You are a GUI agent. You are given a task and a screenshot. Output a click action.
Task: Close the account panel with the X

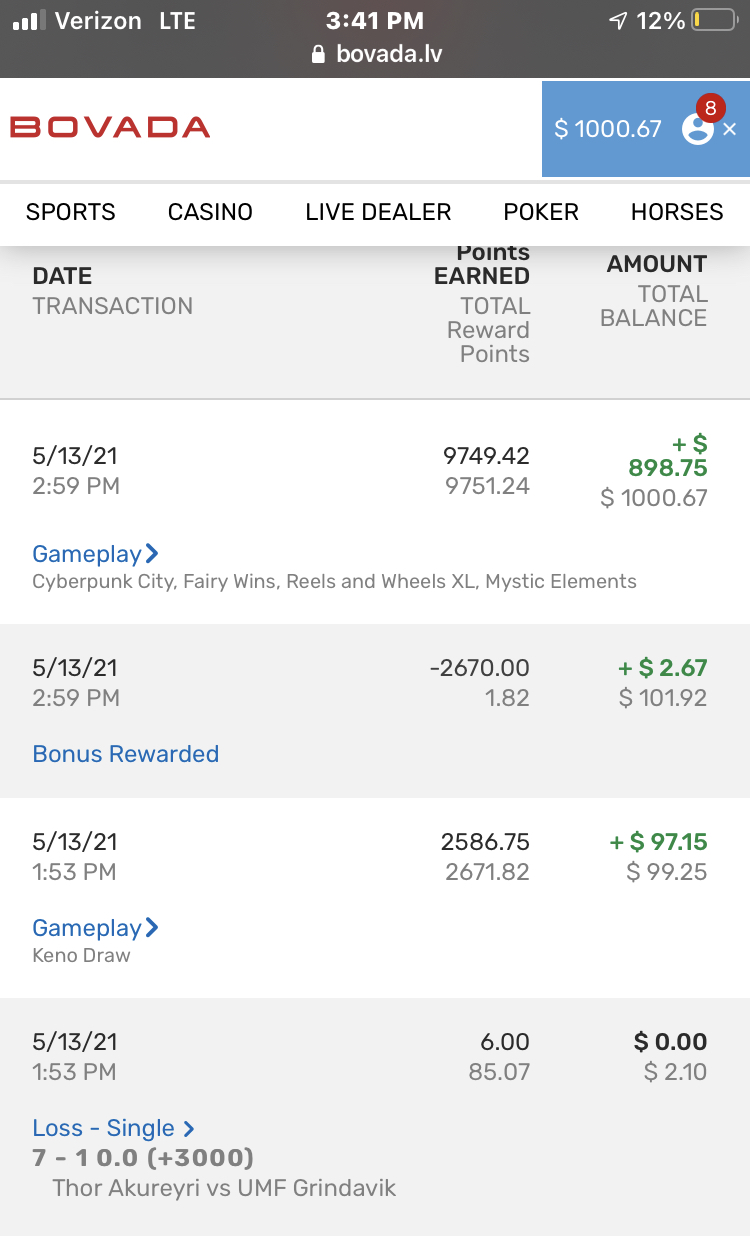click(x=730, y=129)
